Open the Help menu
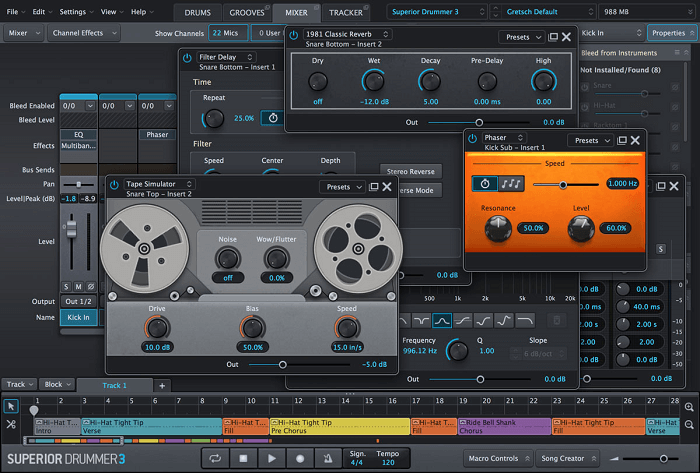 click(142, 12)
